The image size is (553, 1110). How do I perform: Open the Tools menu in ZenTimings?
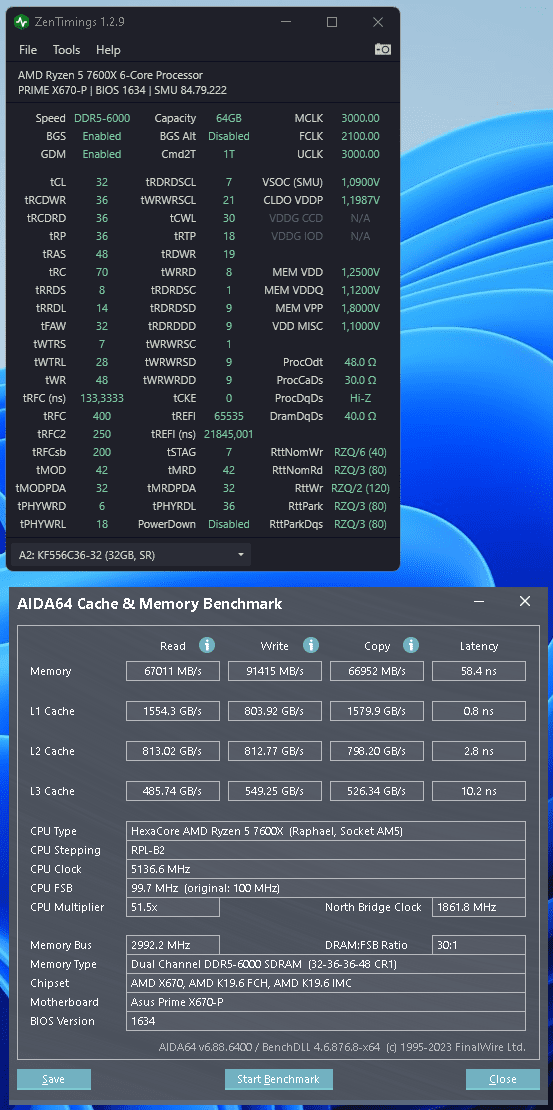tap(67, 50)
